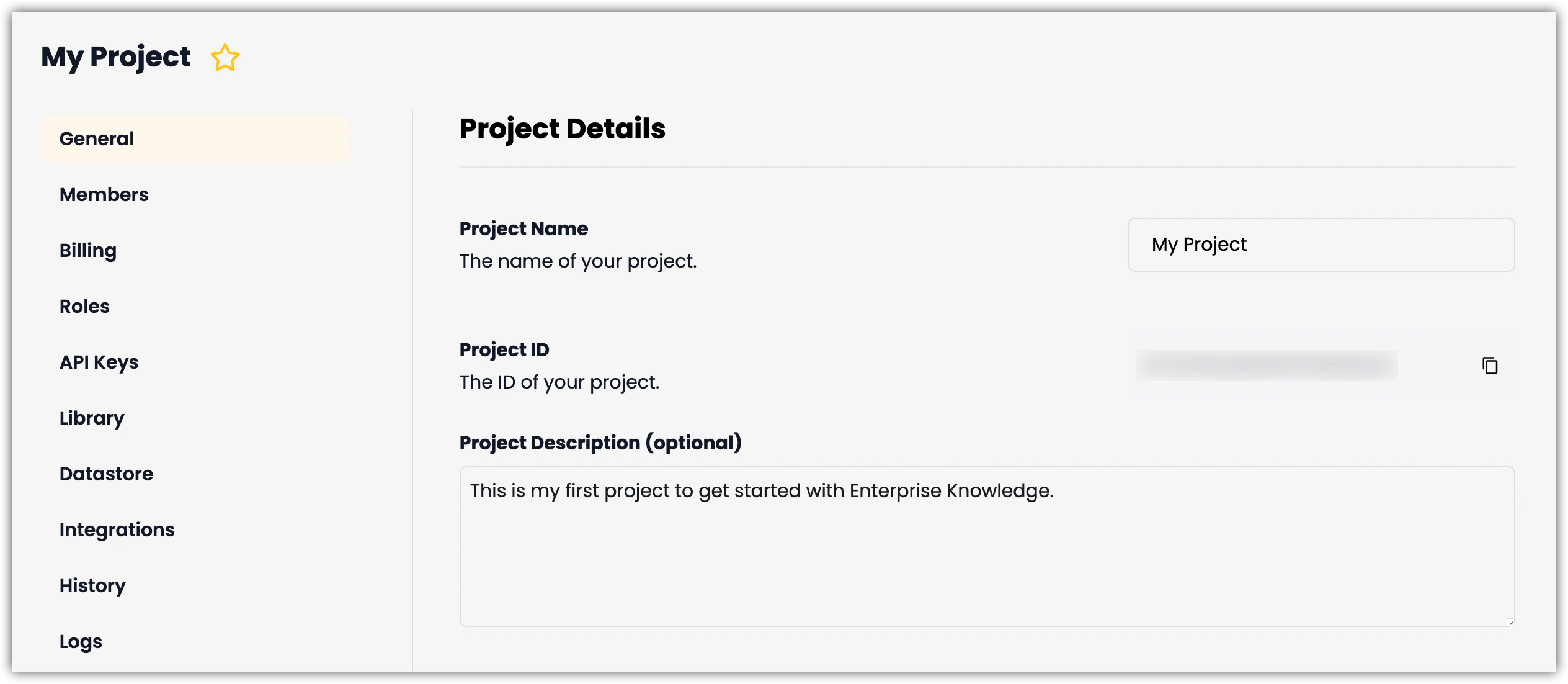
Task: Click the My Project page title
Action: (x=115, y=56)
